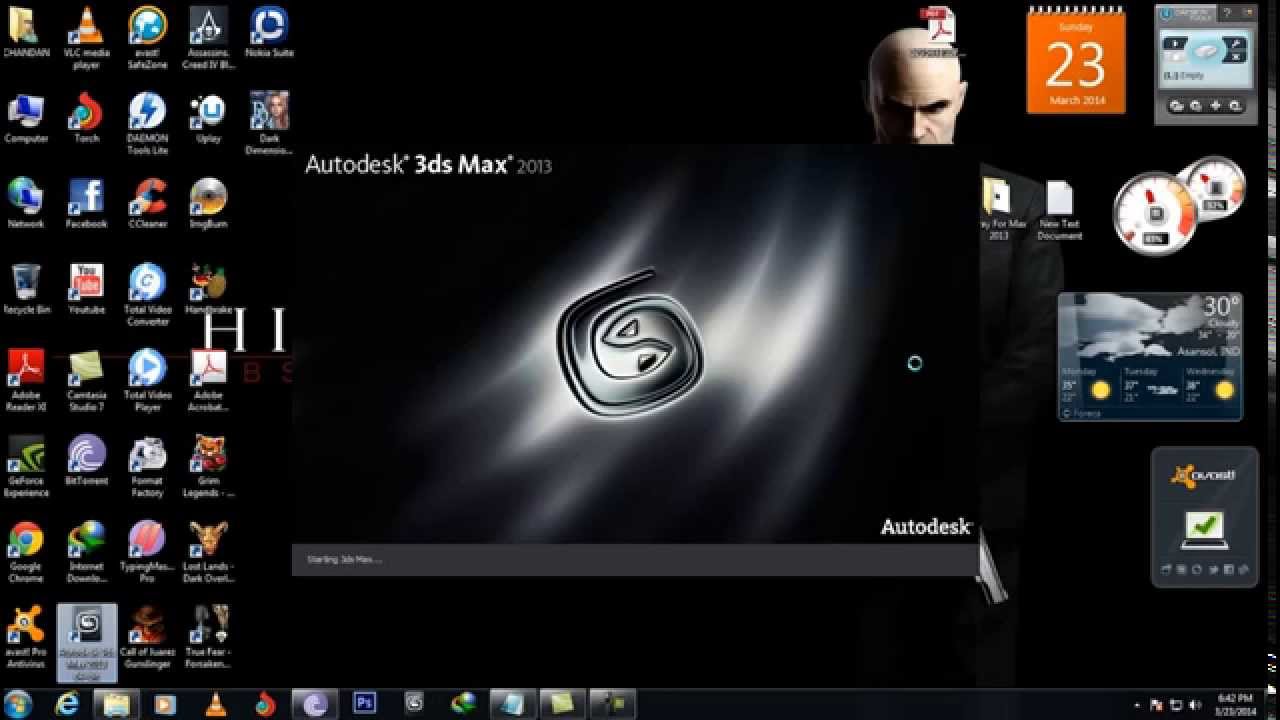Select the Recycle Bin icon

click(x=26, y=289)
